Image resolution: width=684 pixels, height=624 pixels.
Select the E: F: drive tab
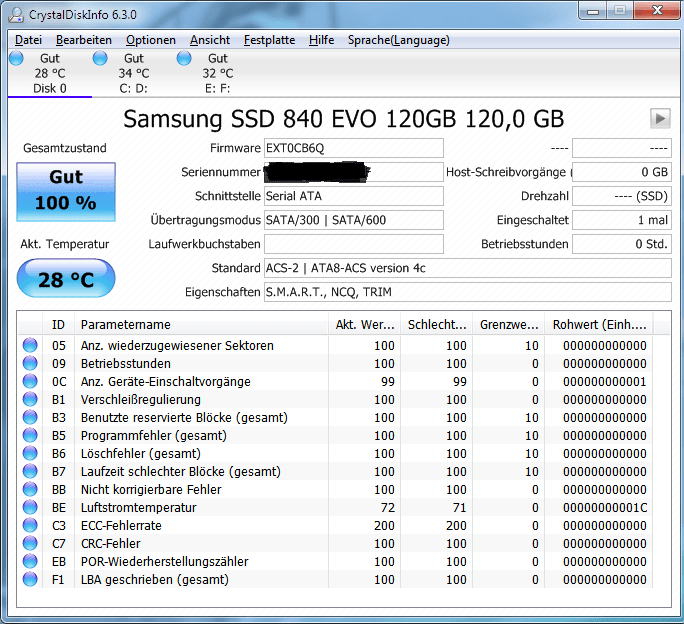point(217,73)
